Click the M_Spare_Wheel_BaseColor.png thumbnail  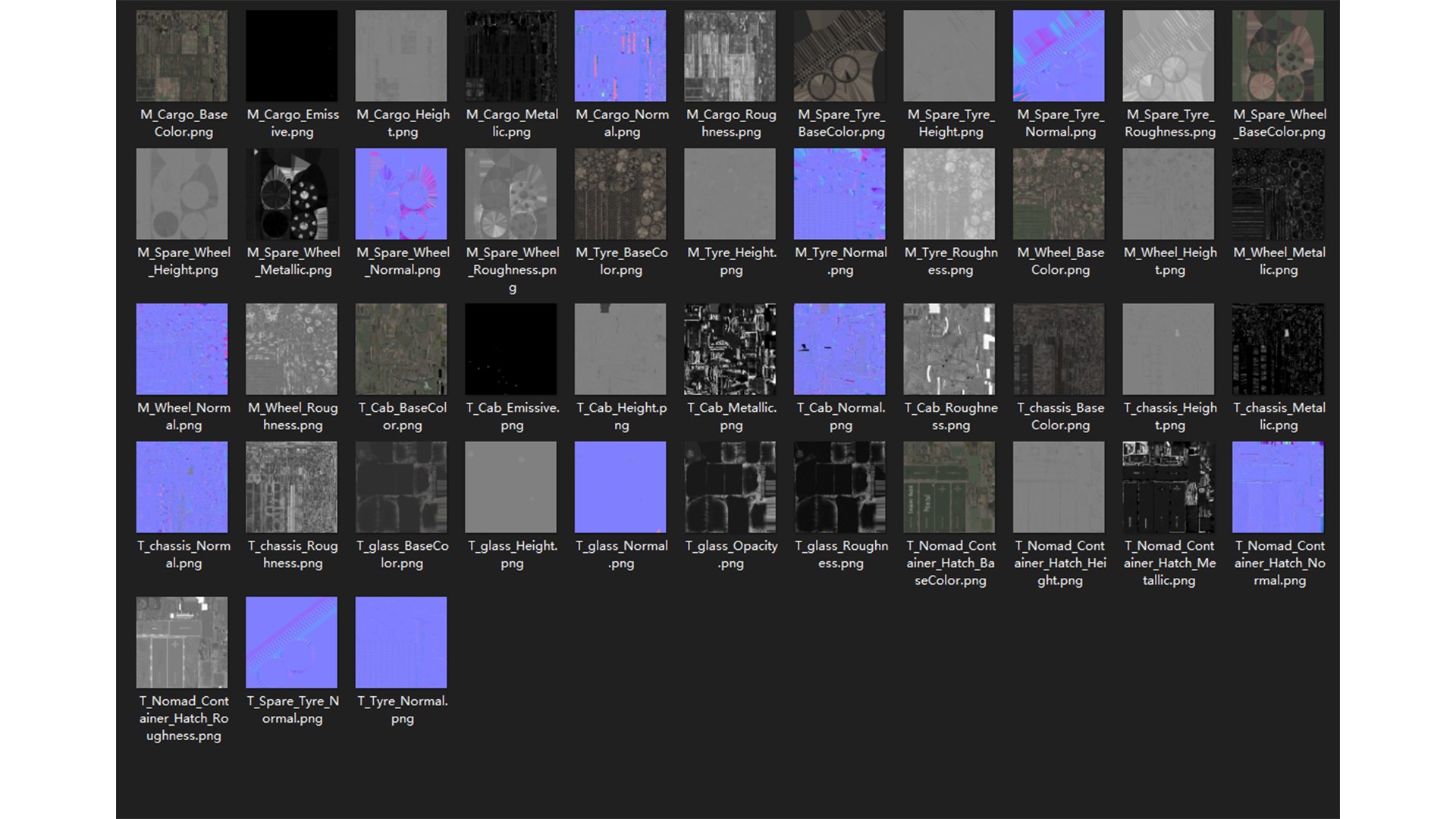coord(1278,56)
